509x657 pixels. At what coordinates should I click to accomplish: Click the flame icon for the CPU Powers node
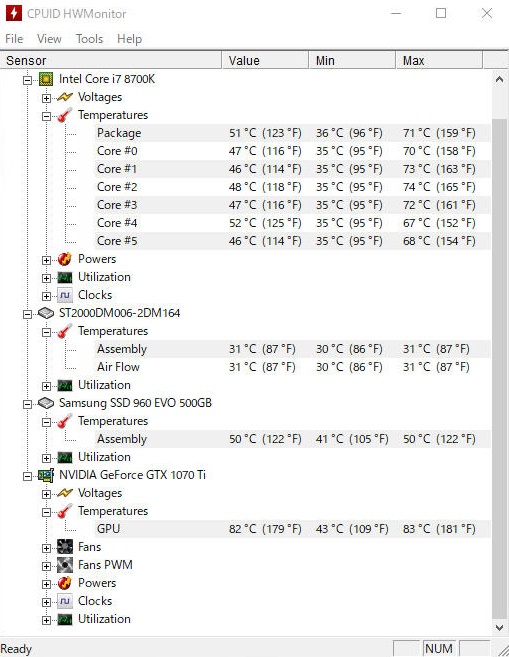tap(65, 259)
